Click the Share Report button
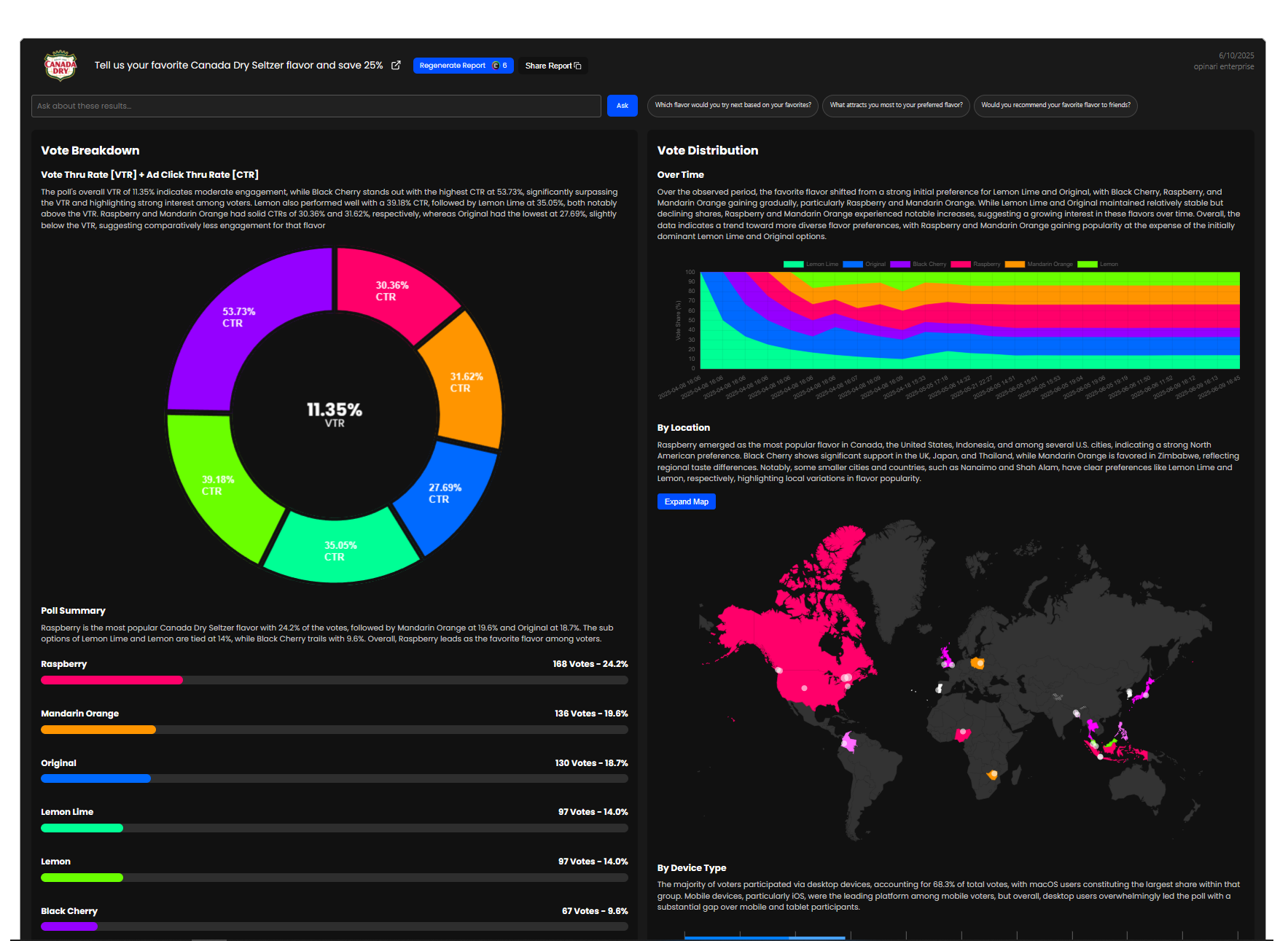 tap(553, 66)
